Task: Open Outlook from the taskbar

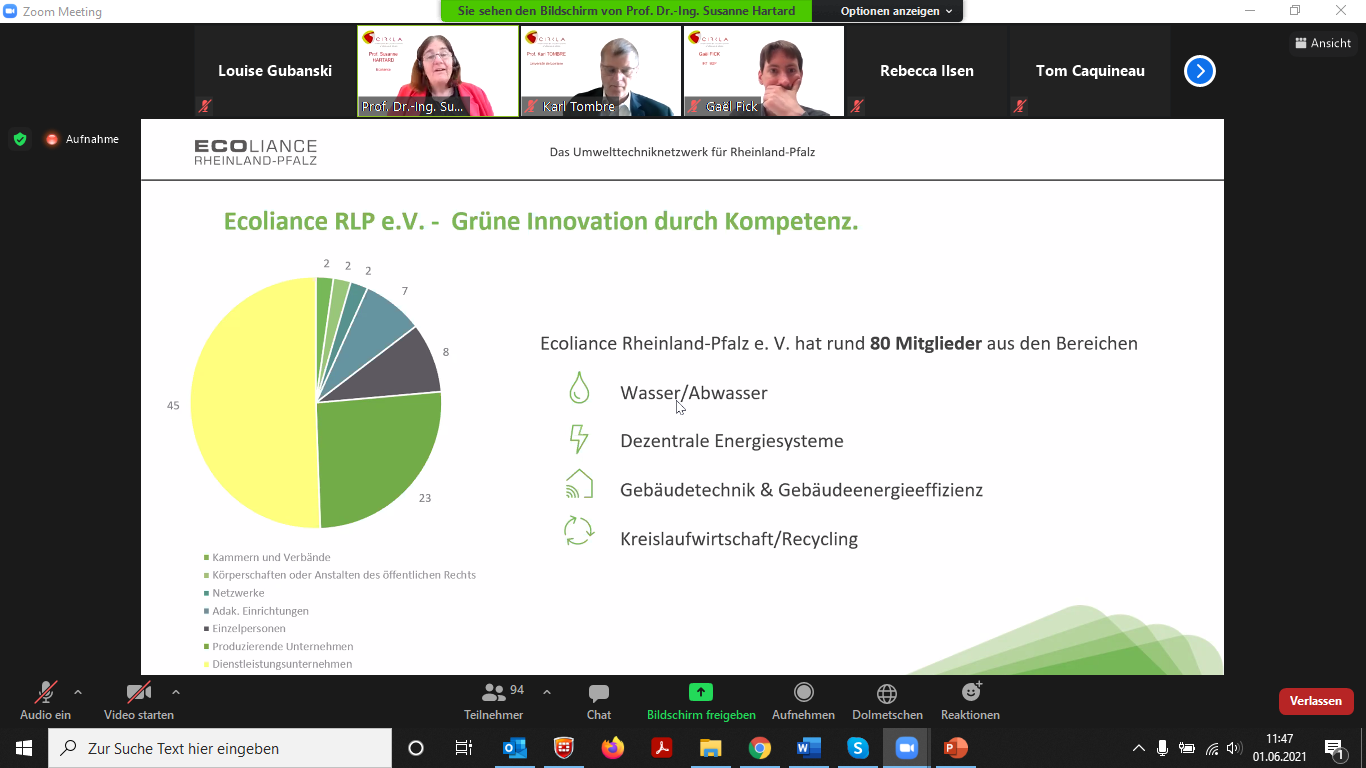Action: tap(515, 748)
